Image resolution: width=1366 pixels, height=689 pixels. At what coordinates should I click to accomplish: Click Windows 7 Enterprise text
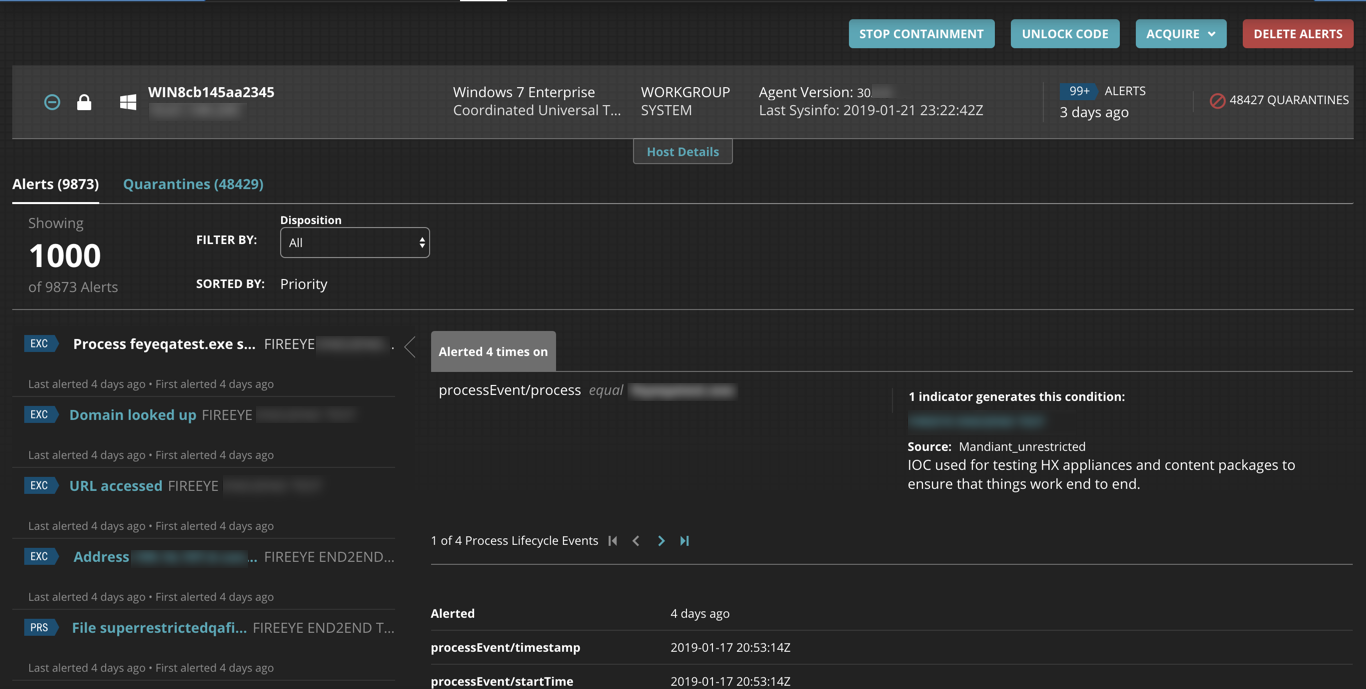point(524,92)
